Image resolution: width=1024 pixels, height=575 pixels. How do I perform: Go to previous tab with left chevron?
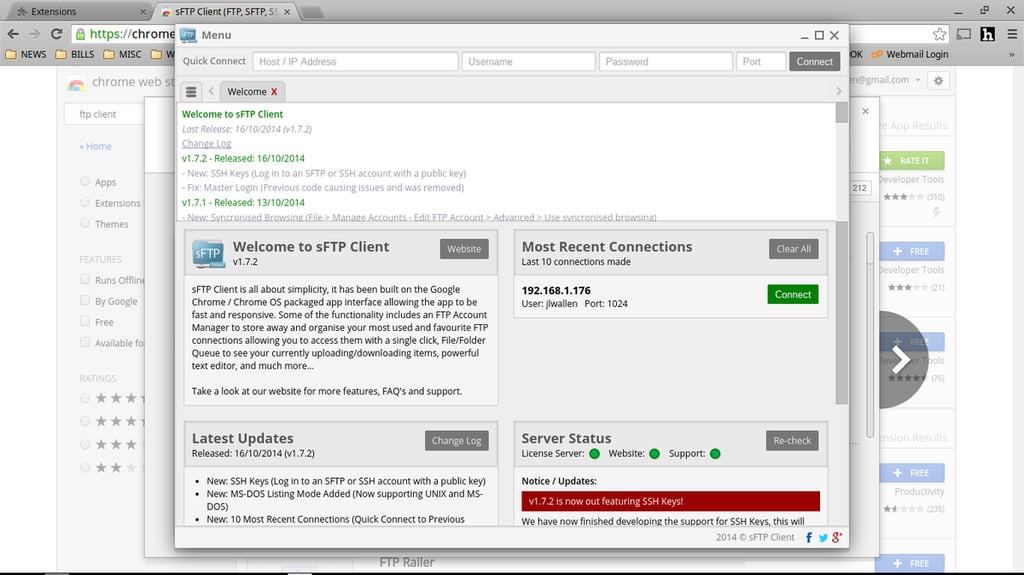click(x=211, y=91)
